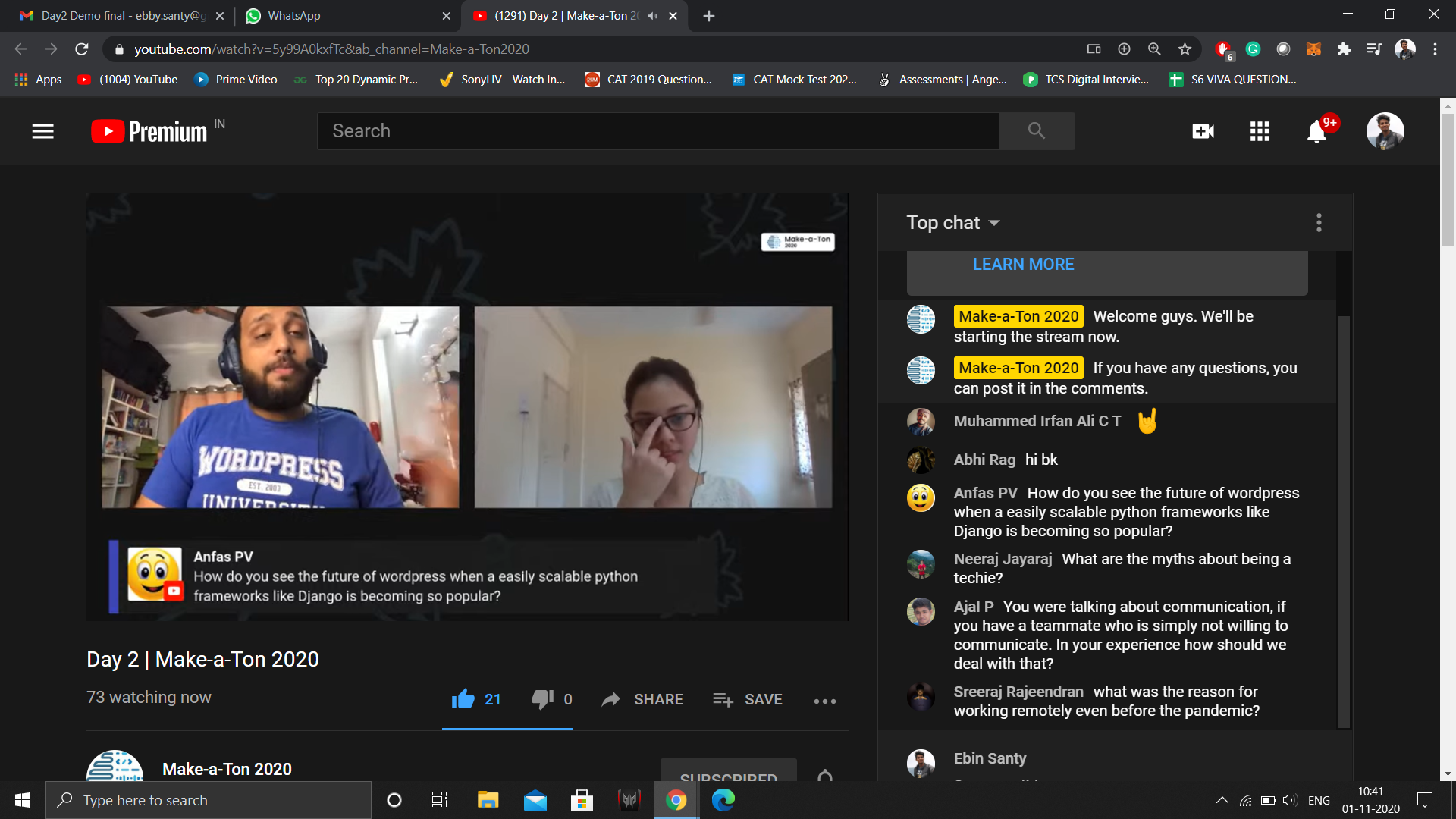Open the CAT 2019 Question bookmark
This screenshot has height=819, width=1456.
pos(648,80)
